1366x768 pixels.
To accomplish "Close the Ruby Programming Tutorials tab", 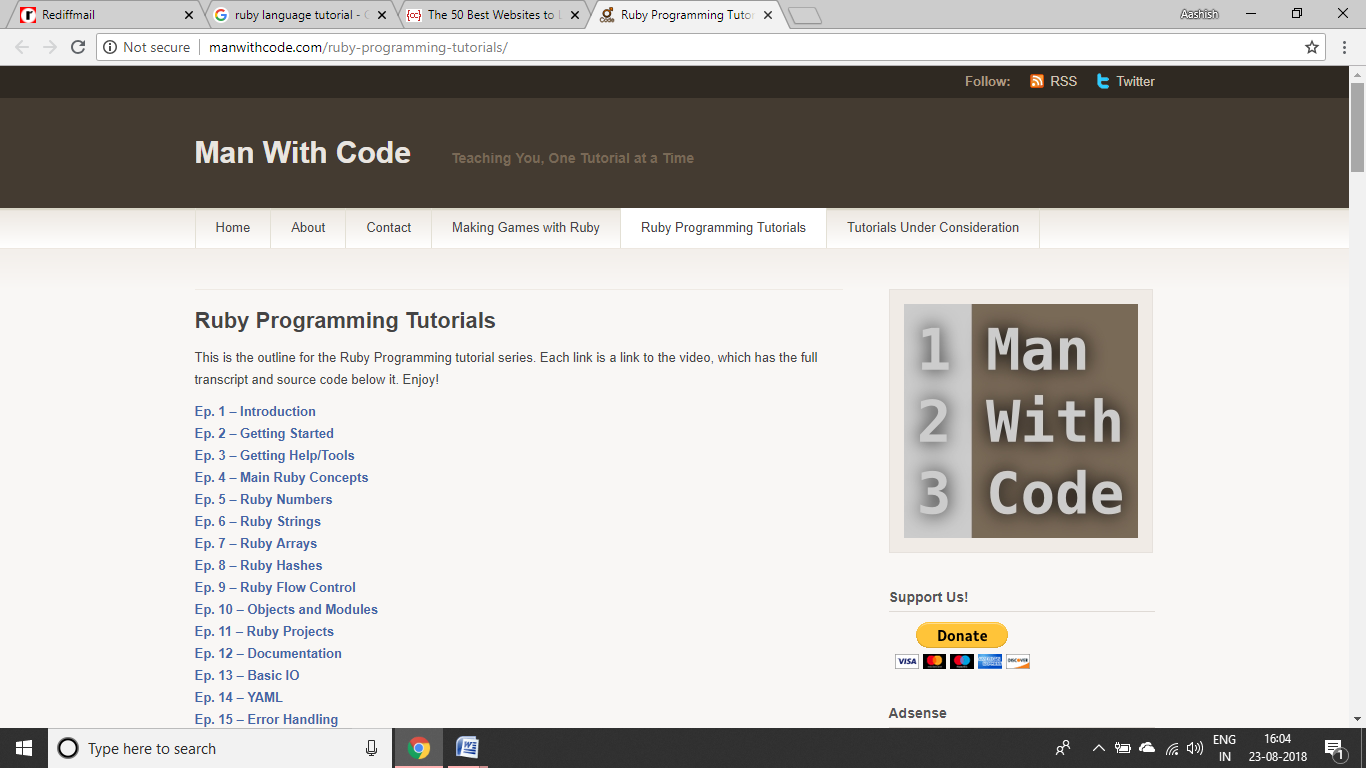I will tap(767, 15).
